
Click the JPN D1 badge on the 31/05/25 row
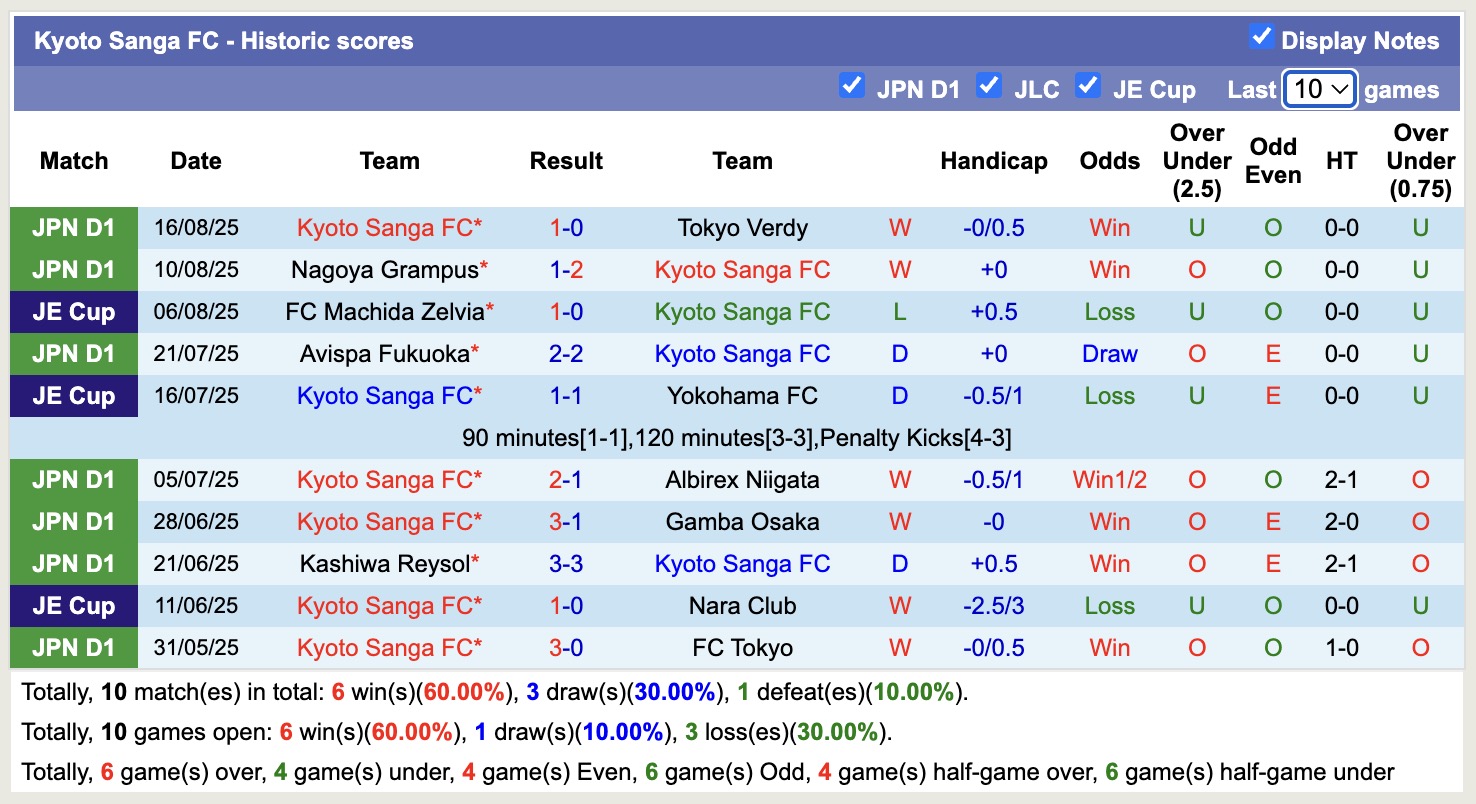pos(73,647)
